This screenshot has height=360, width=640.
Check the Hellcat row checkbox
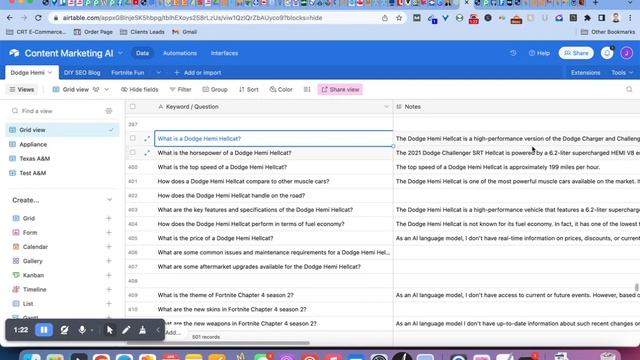133,138
